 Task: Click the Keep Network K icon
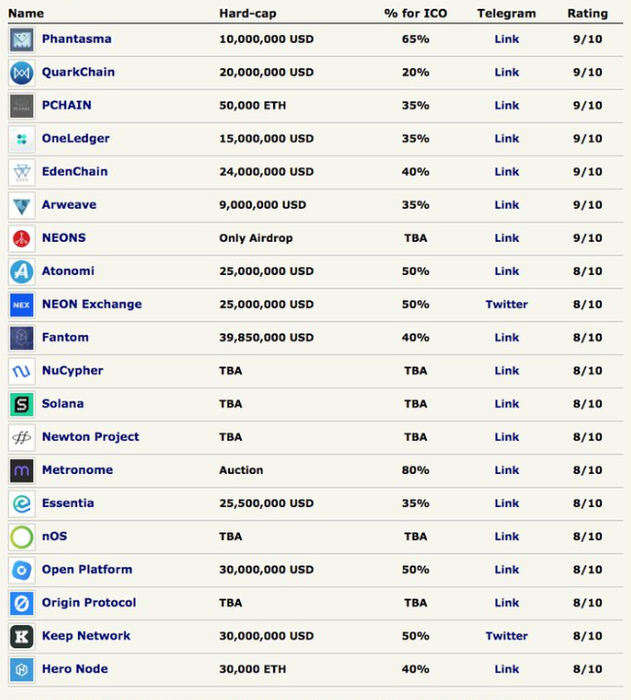tap(22, 636)
